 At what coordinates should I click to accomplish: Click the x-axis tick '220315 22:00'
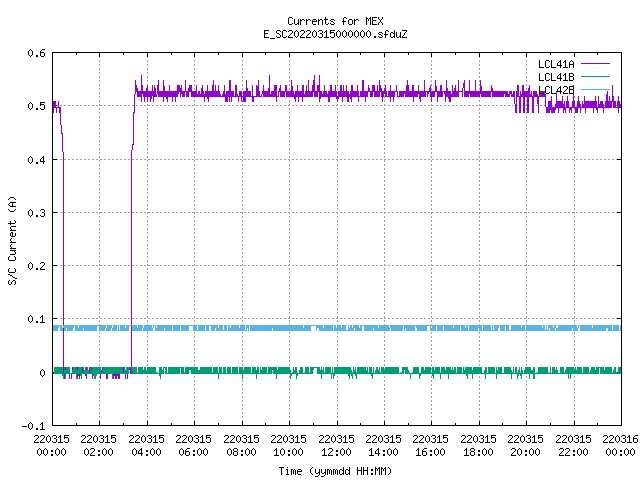pyautogui.click(x=573, y=445)
